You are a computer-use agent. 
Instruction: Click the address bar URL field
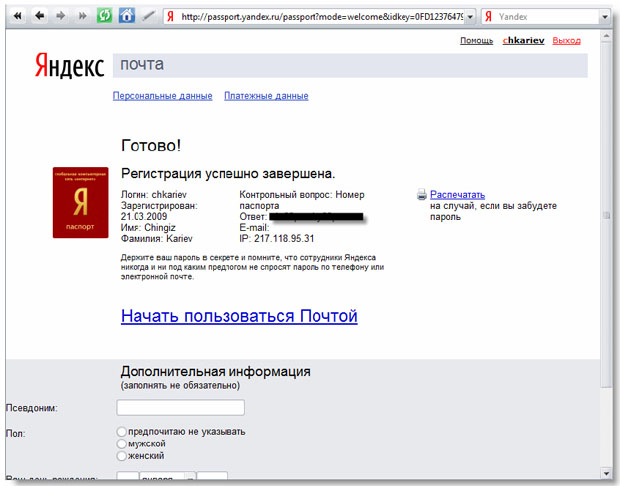click(x=321, y=17)
